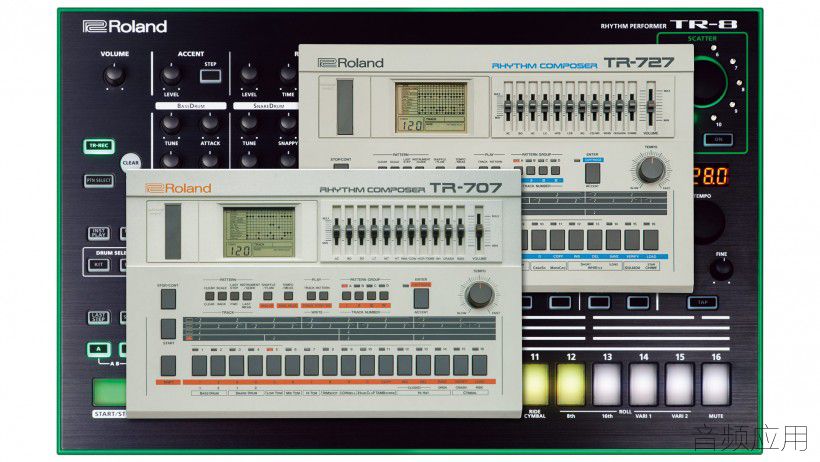Select pattern group A on the TR-707
The height and width of the screenshot is (462, 820).
tap(347, 296)
